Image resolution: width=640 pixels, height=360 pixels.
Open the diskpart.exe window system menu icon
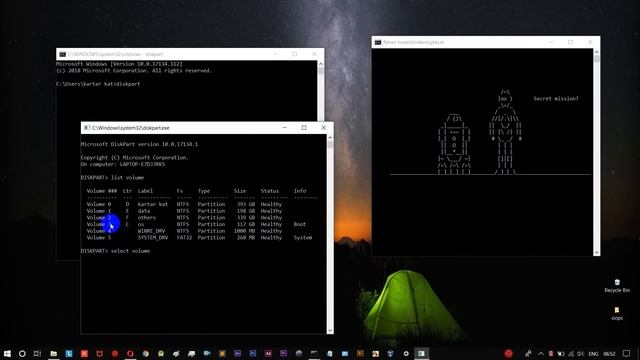coord(87,128)
